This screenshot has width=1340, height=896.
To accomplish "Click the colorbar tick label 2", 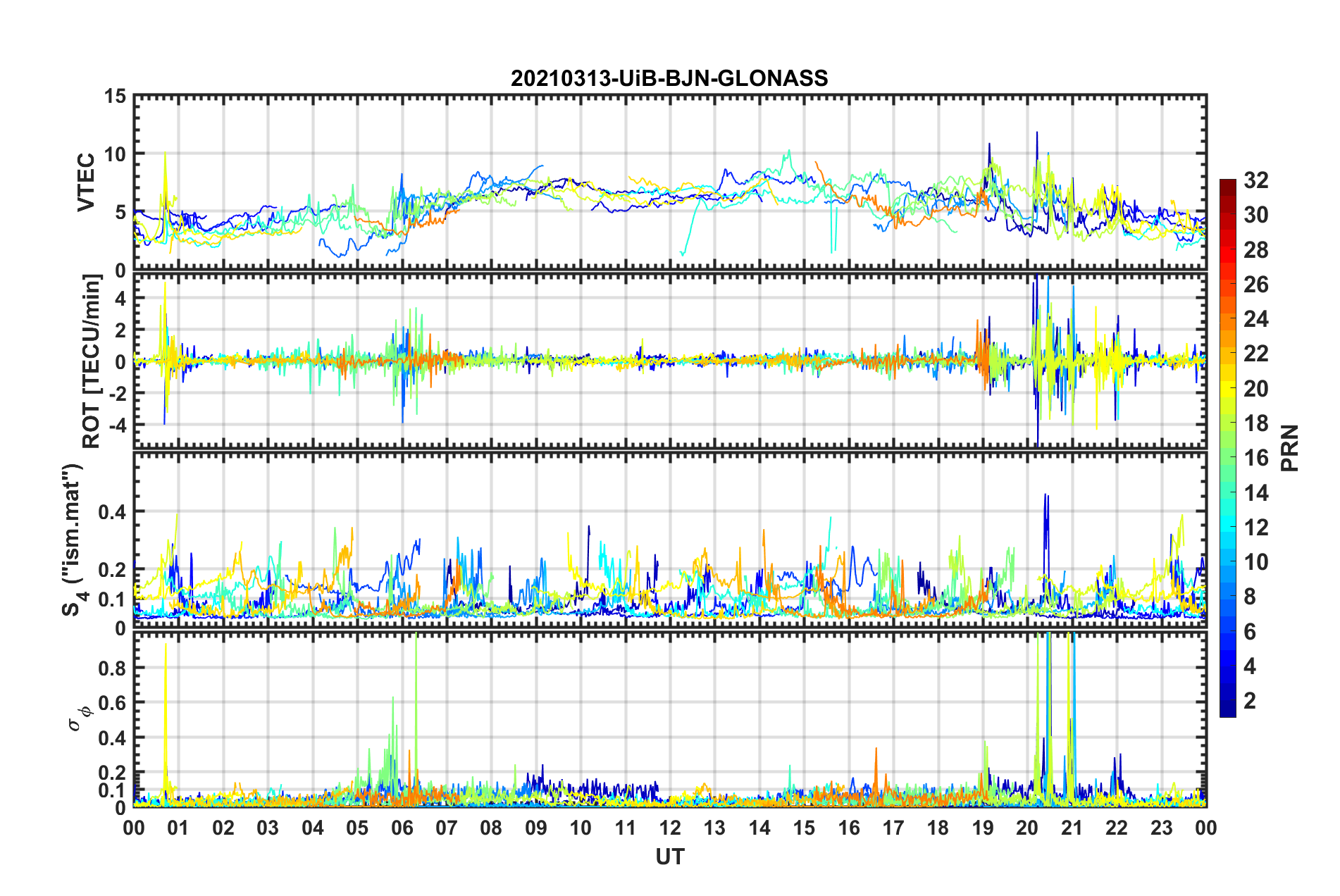I will click(1250, 700).
